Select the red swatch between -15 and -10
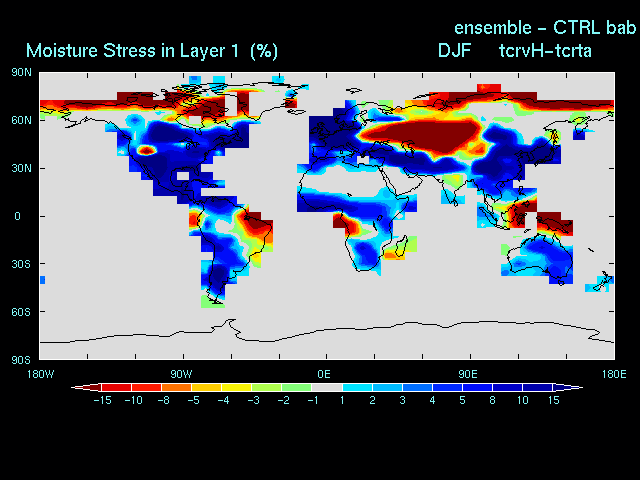This screenshot has width=640, height=480. click(116, 387)
